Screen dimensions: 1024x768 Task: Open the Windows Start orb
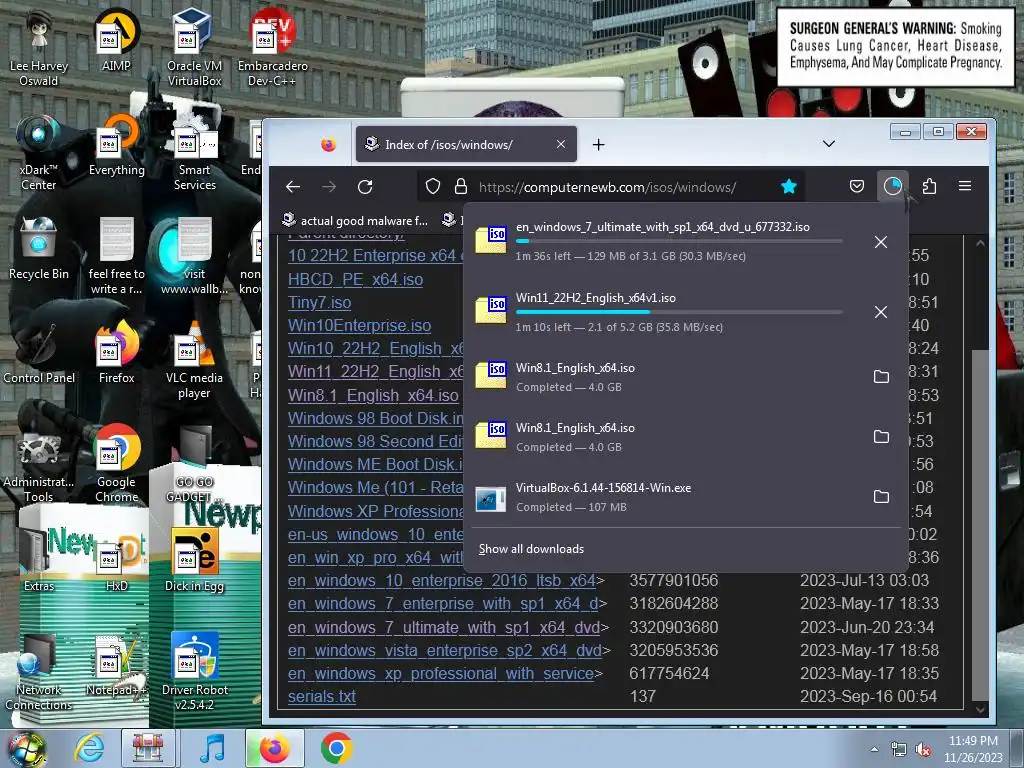point(27,748)
